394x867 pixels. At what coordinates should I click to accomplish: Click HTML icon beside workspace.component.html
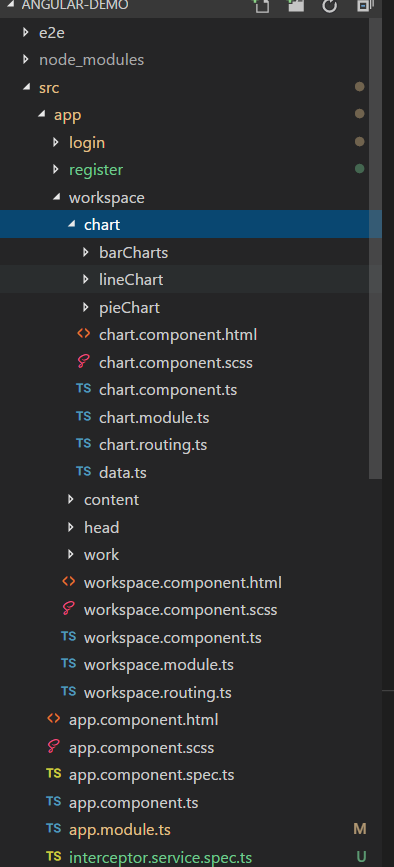click(x=69, y=581)
